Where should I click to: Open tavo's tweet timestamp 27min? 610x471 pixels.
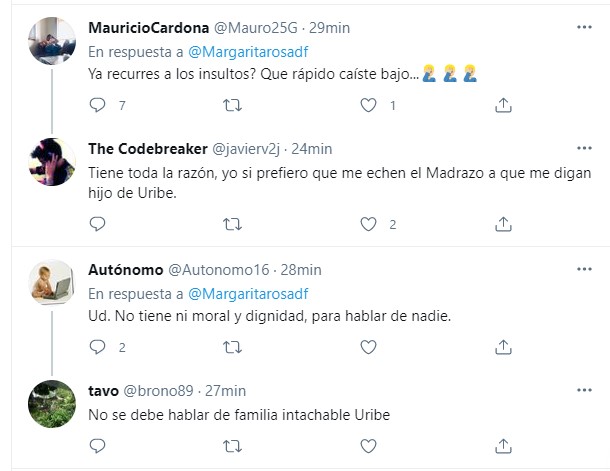(225, 391)
